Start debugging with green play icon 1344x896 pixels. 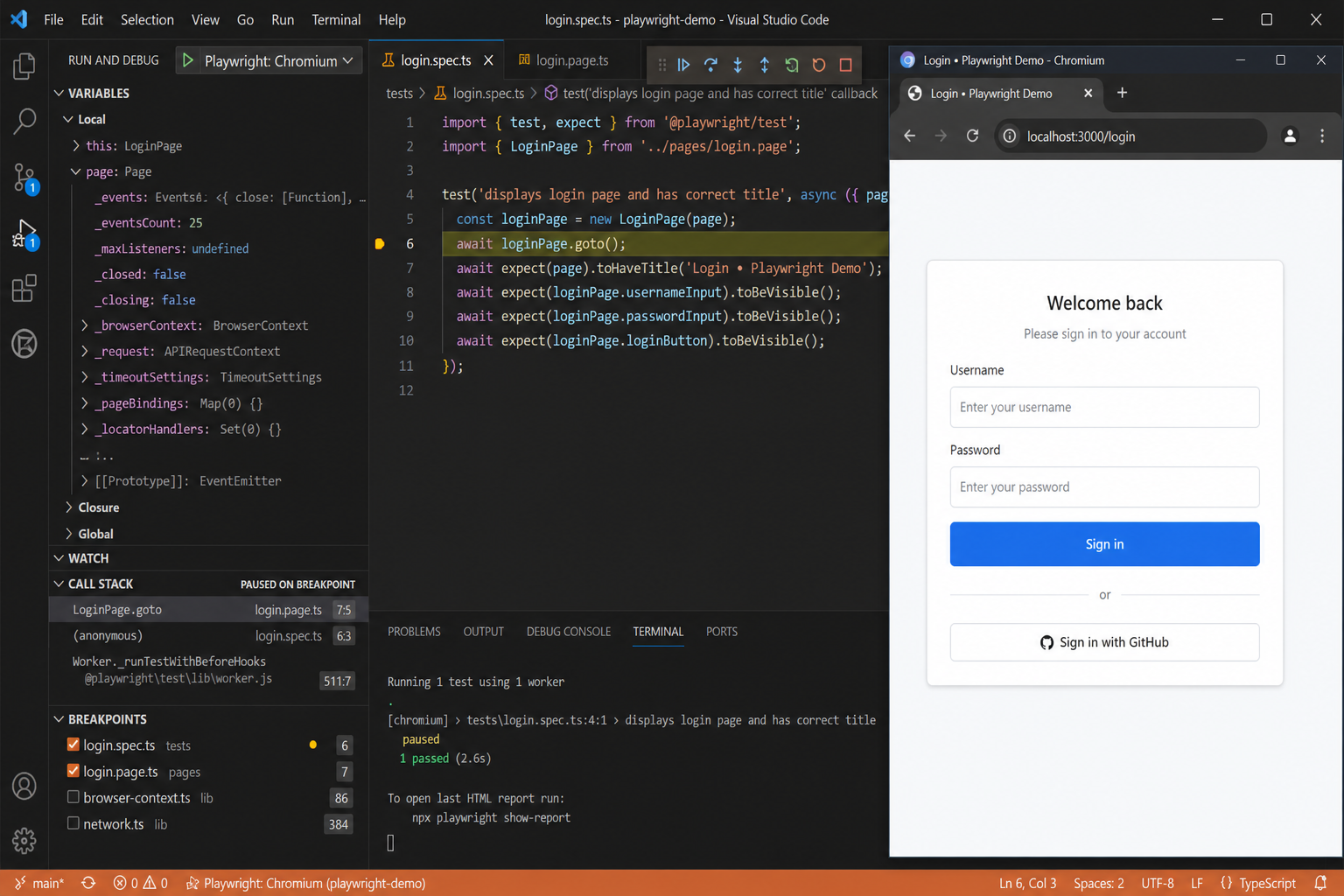pos(187,60)
